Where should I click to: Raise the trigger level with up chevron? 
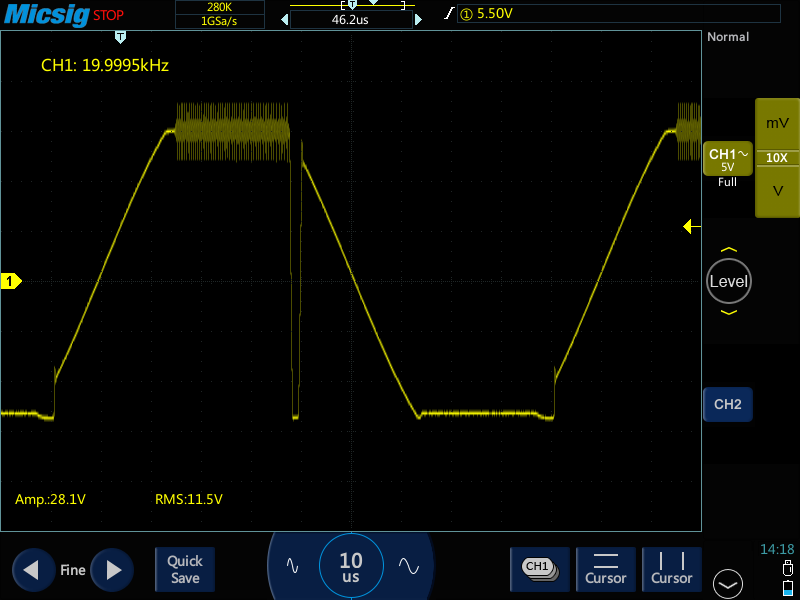729,249
